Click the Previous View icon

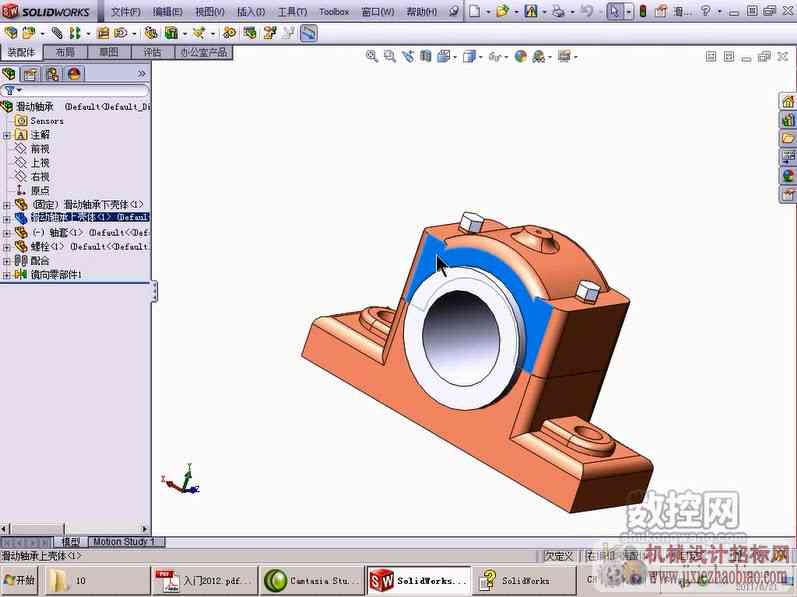tap(408, 56)
